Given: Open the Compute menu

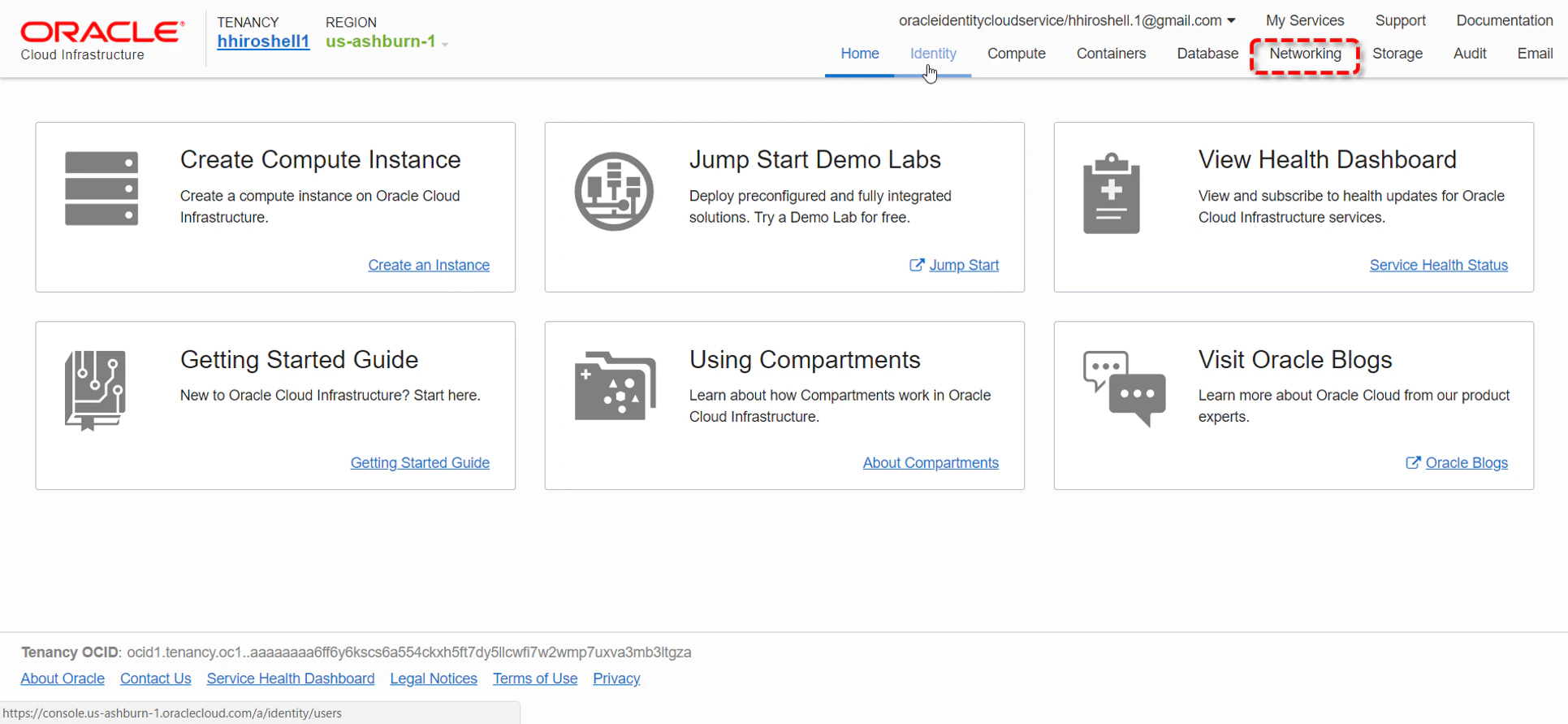Looking at the screenshot, I should coord(1017,54).
